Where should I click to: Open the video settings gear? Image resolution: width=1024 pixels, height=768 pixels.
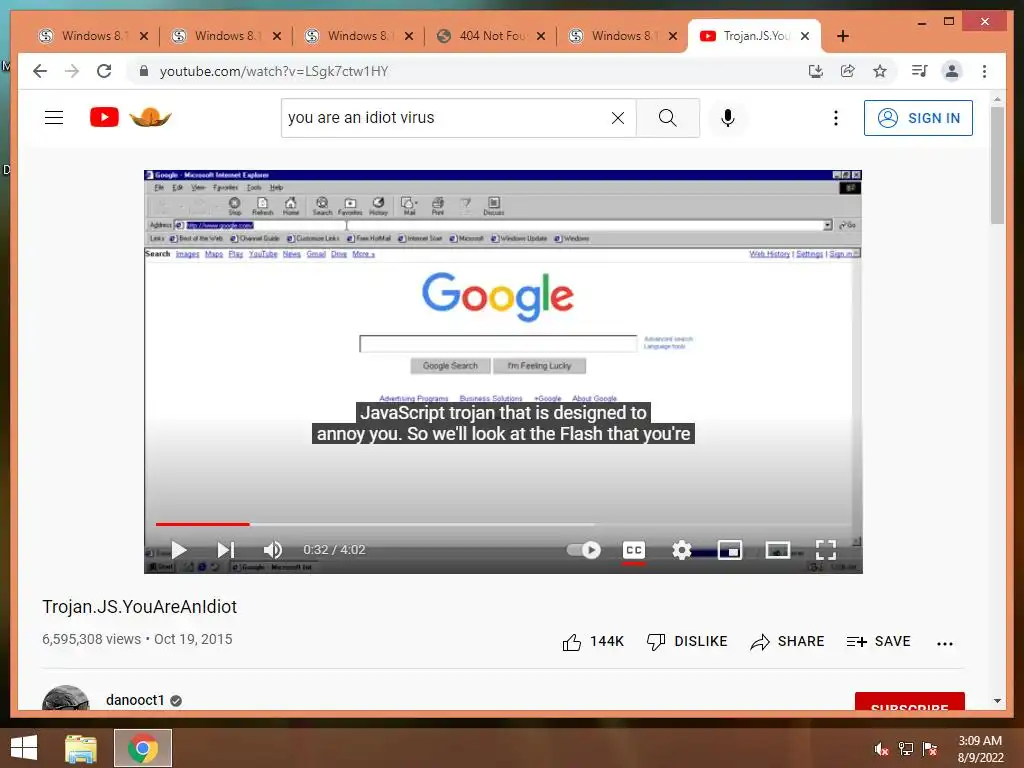[x=681, y=550]
